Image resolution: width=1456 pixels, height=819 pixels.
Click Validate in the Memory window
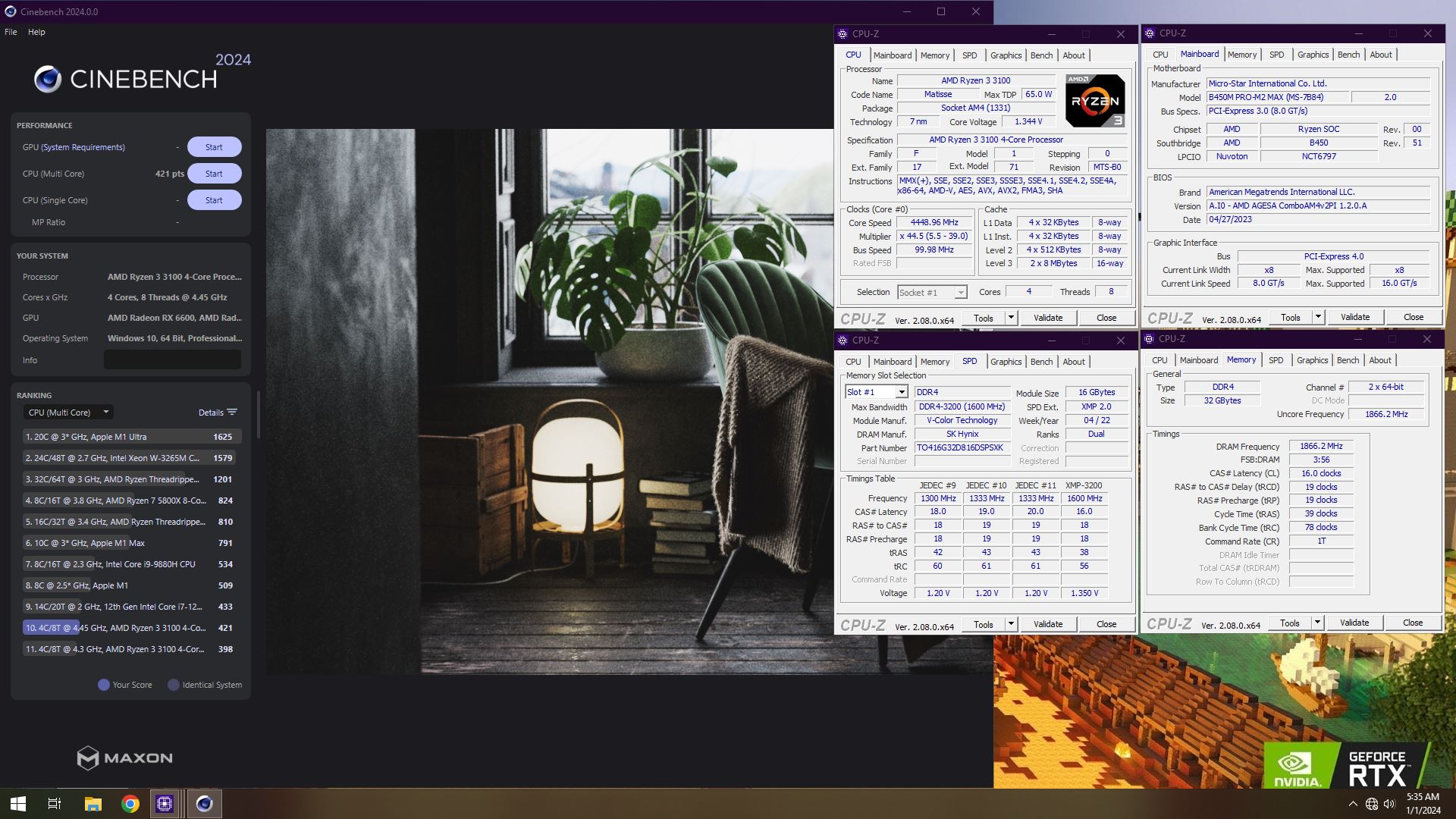[x=1354, y=623]
